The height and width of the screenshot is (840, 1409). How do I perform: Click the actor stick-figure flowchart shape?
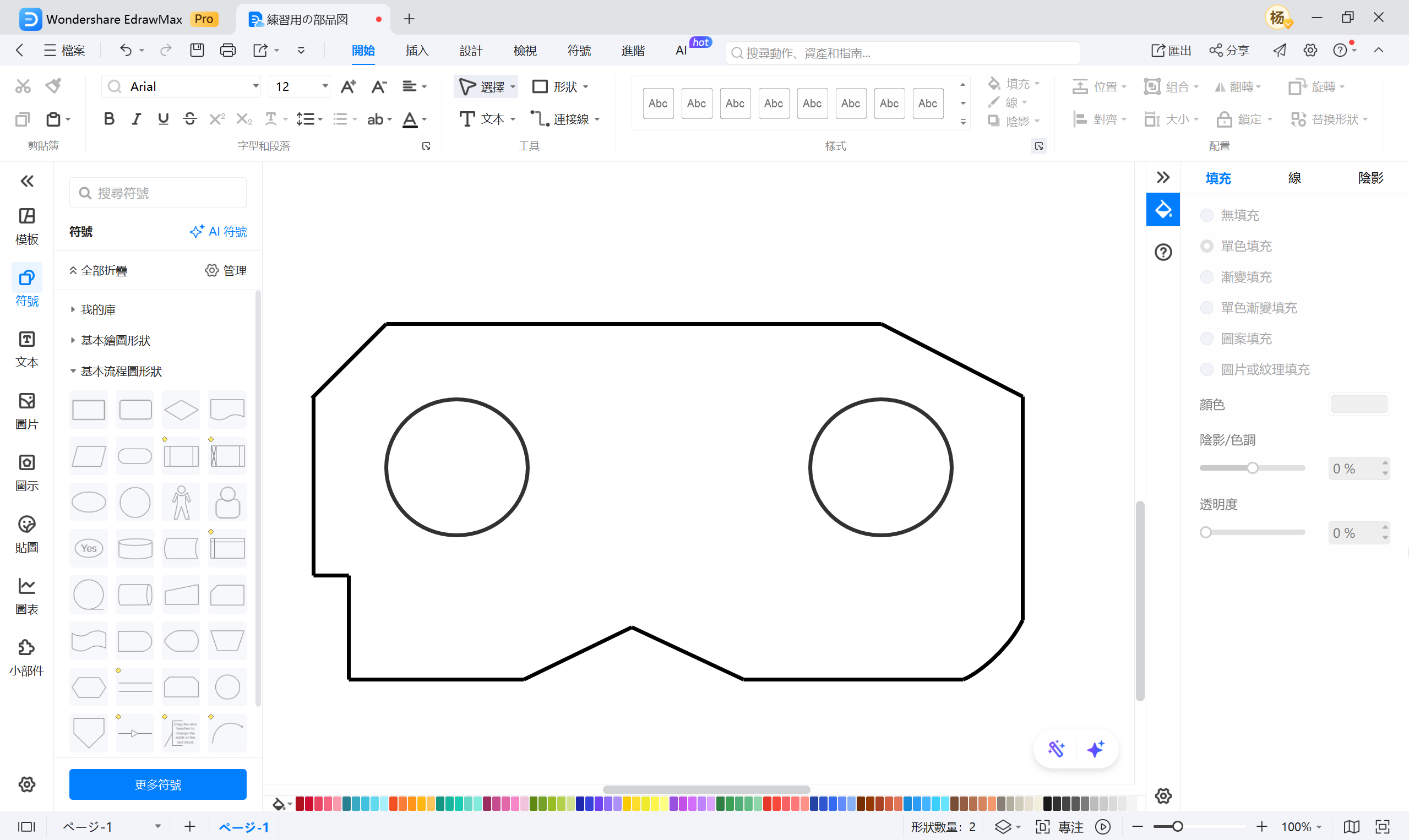click(181, 502)
